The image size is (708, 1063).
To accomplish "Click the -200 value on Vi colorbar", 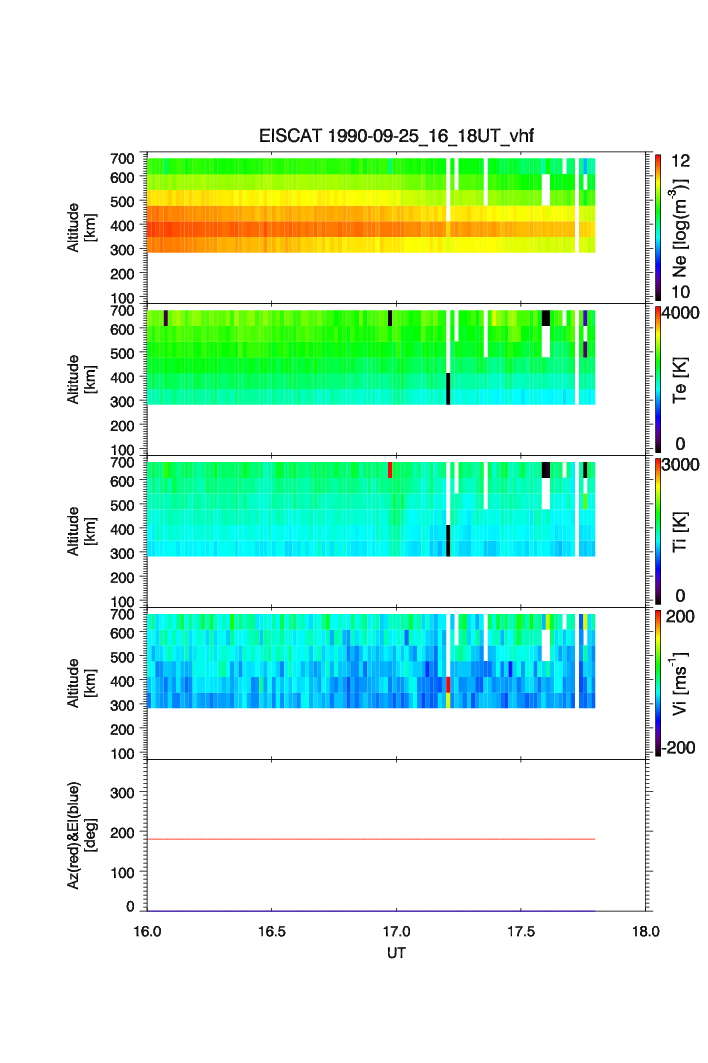I will pos(680,748).
